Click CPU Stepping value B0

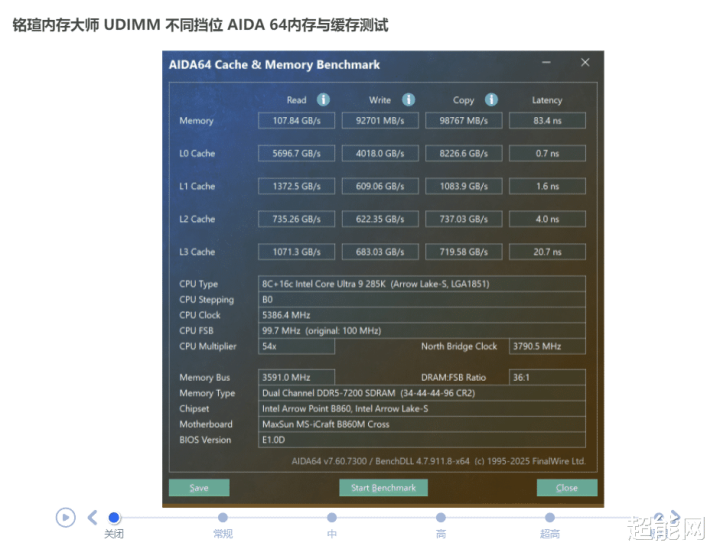[x=422, y=299]
